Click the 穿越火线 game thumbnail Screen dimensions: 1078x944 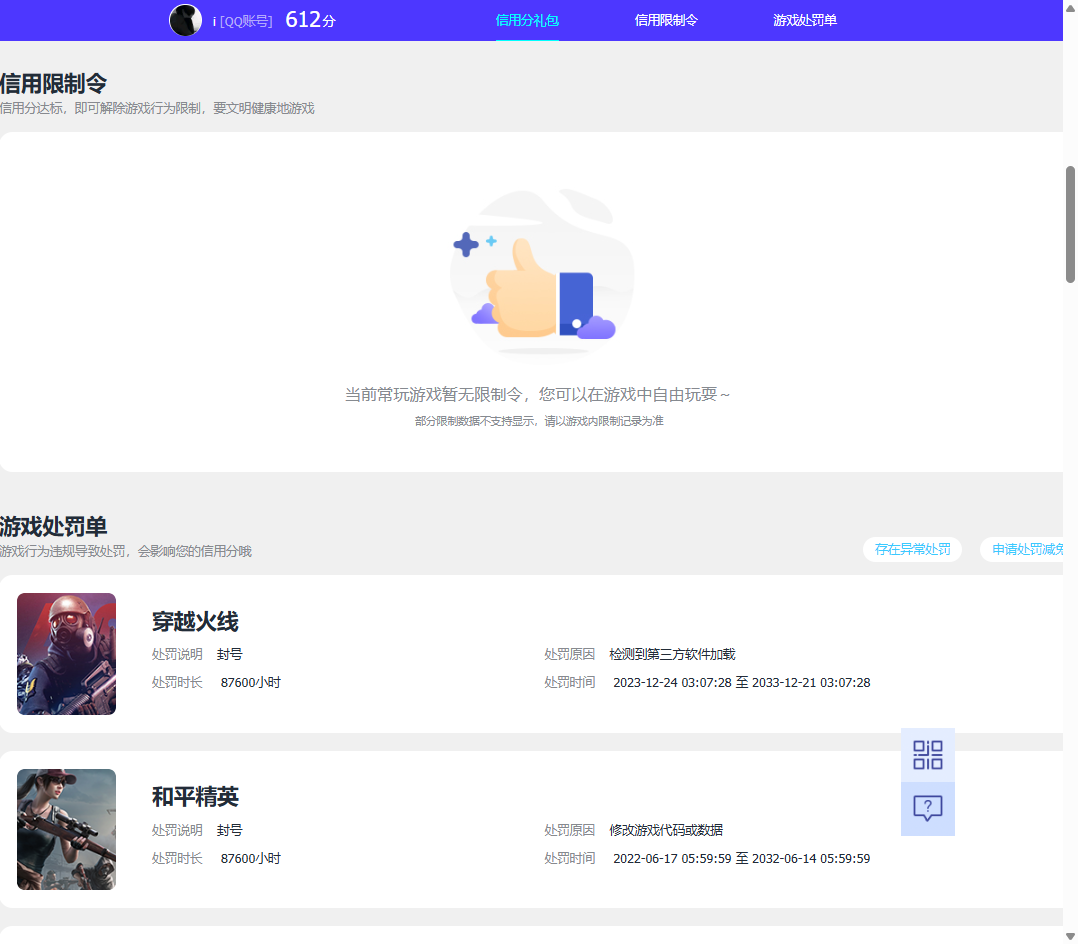(67, 654)
